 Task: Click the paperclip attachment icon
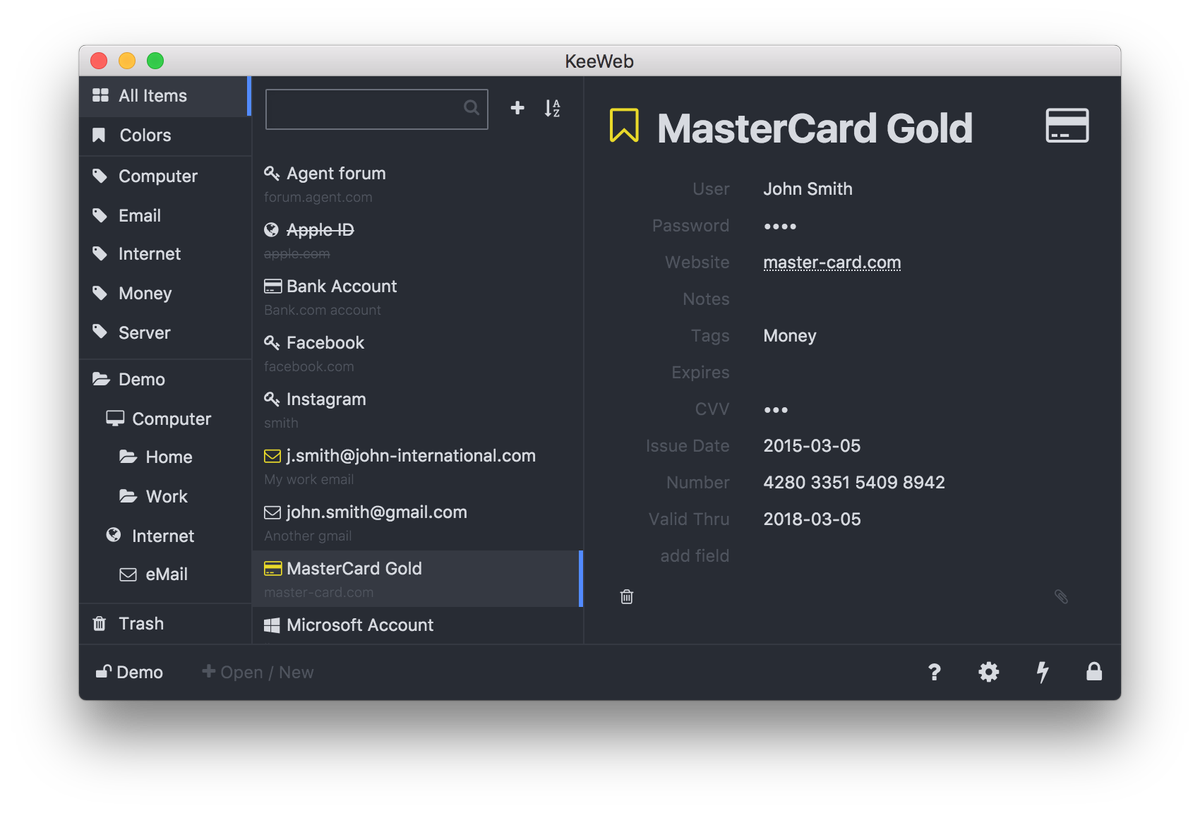1061,597
